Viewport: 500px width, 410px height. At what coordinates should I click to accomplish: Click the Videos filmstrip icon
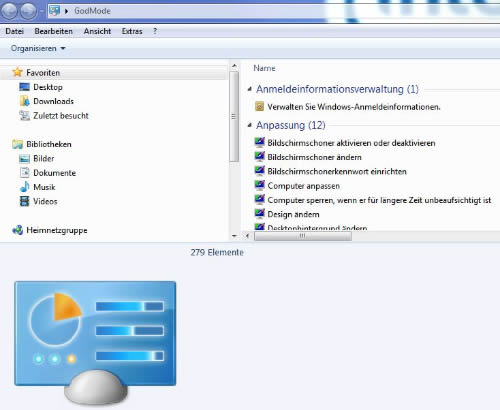coord(24,201)
